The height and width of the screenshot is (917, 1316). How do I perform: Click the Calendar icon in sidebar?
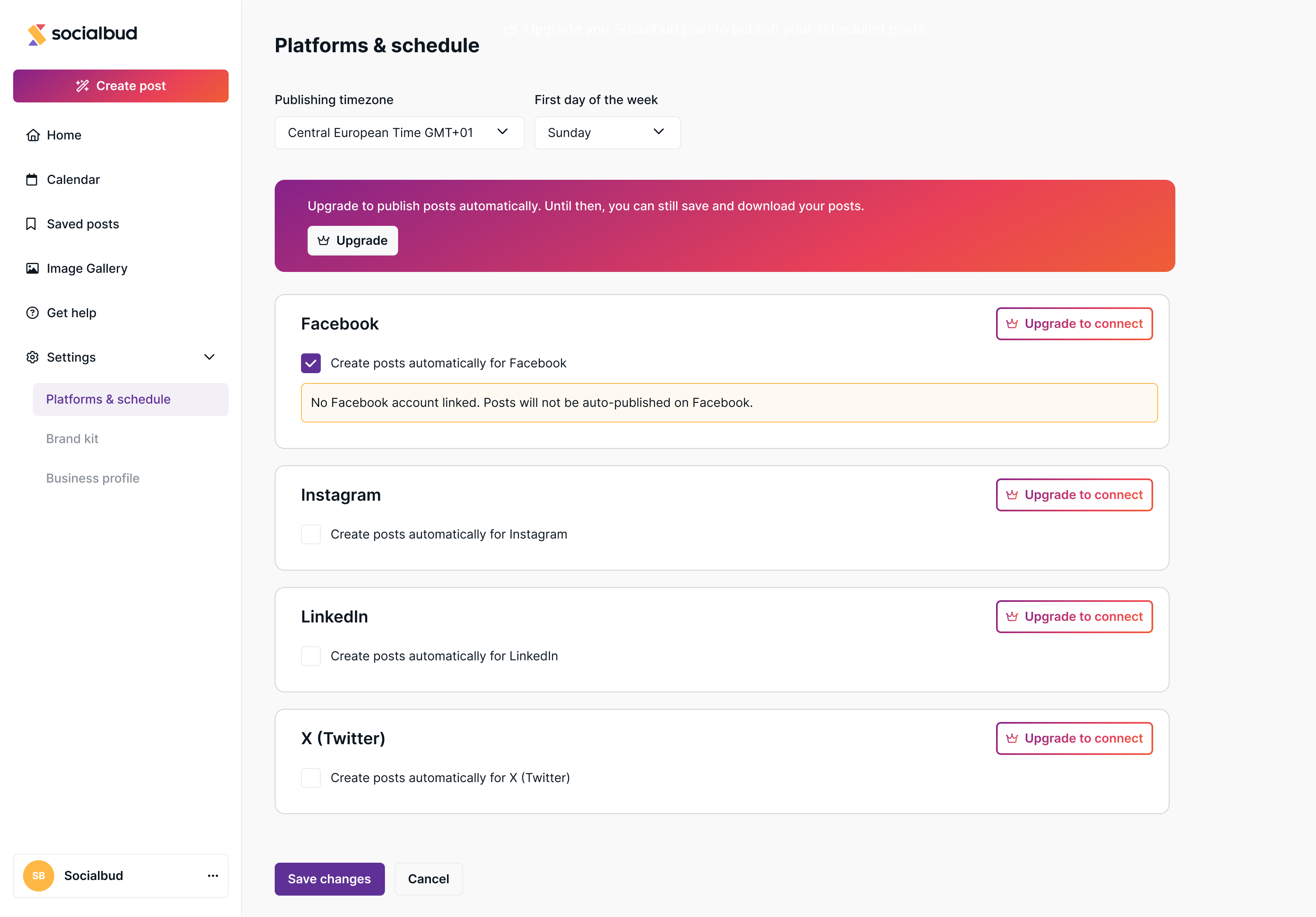[x=32, y=179]
